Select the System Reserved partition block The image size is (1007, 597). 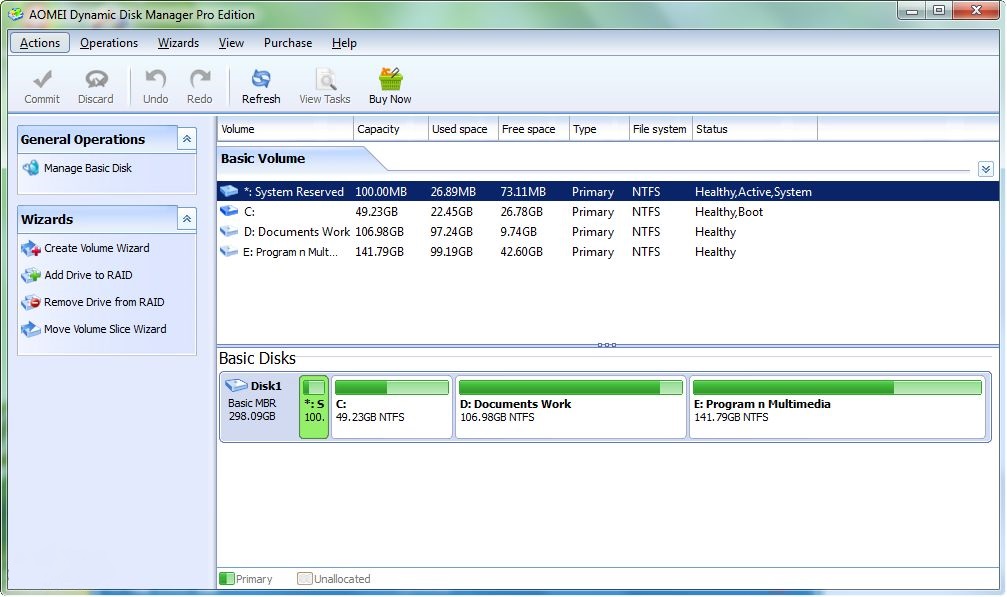pyautogui.click(x=314, y=407)
